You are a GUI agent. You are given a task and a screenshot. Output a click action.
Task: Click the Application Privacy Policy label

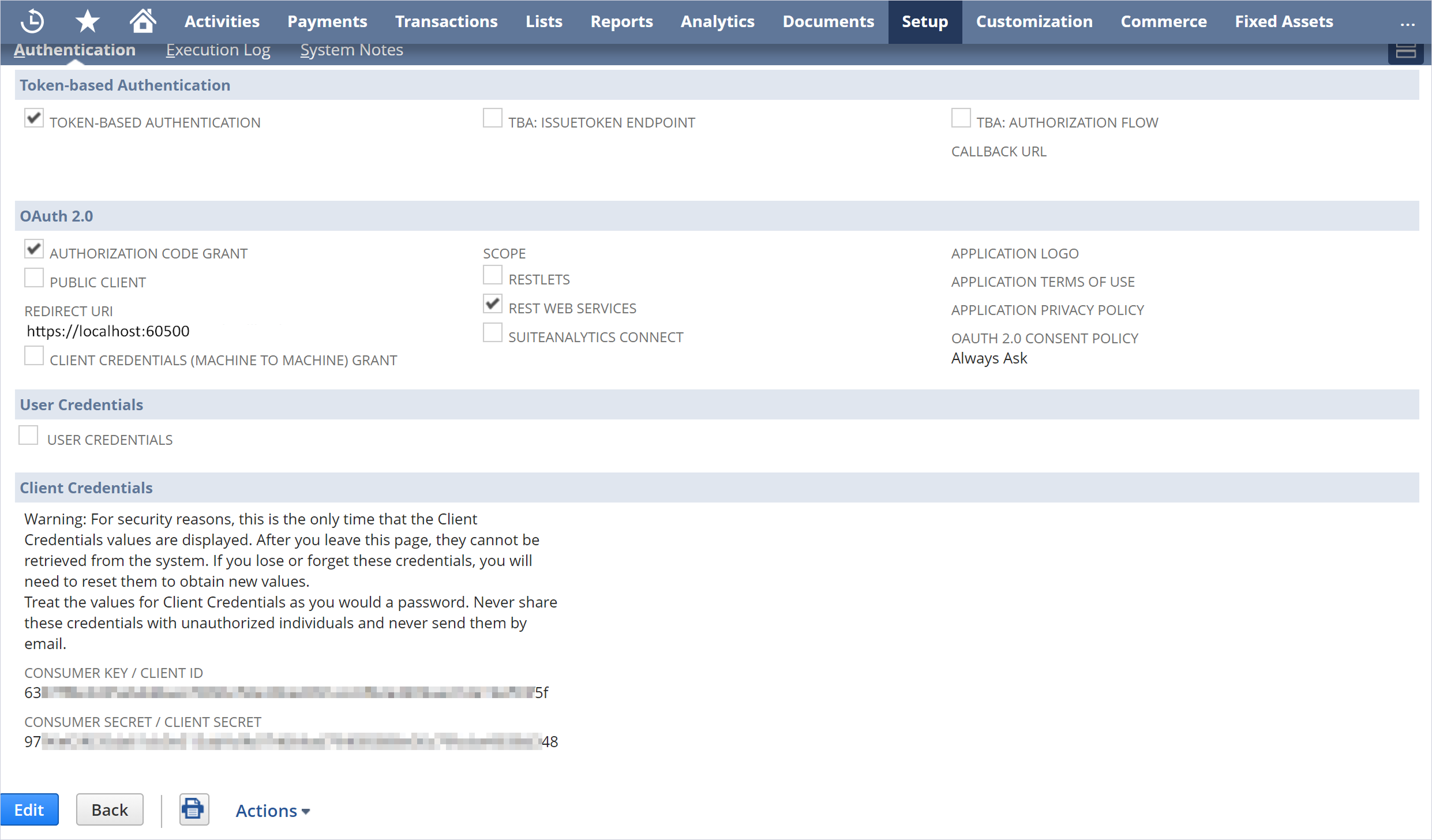[x=1047, y=310]
